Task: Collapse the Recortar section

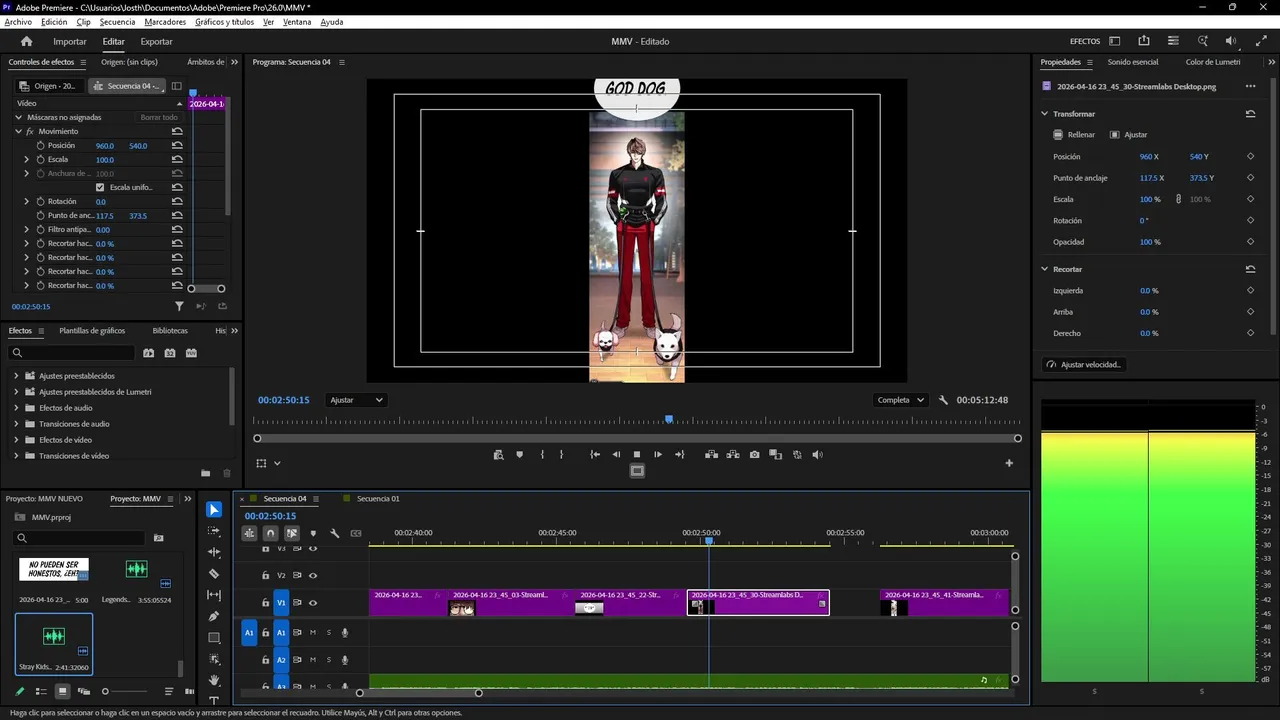Action: point(1045,269)
